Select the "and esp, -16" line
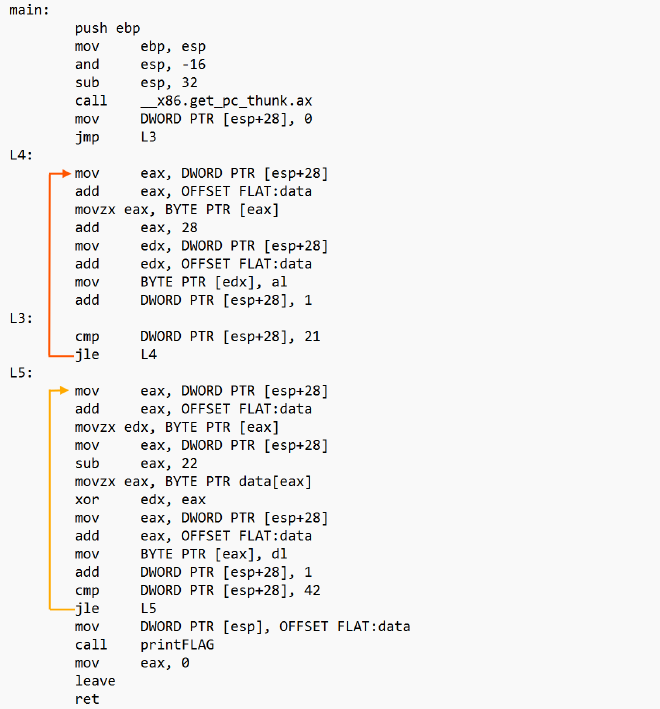660x709 pixels. (x=140, y=65)
